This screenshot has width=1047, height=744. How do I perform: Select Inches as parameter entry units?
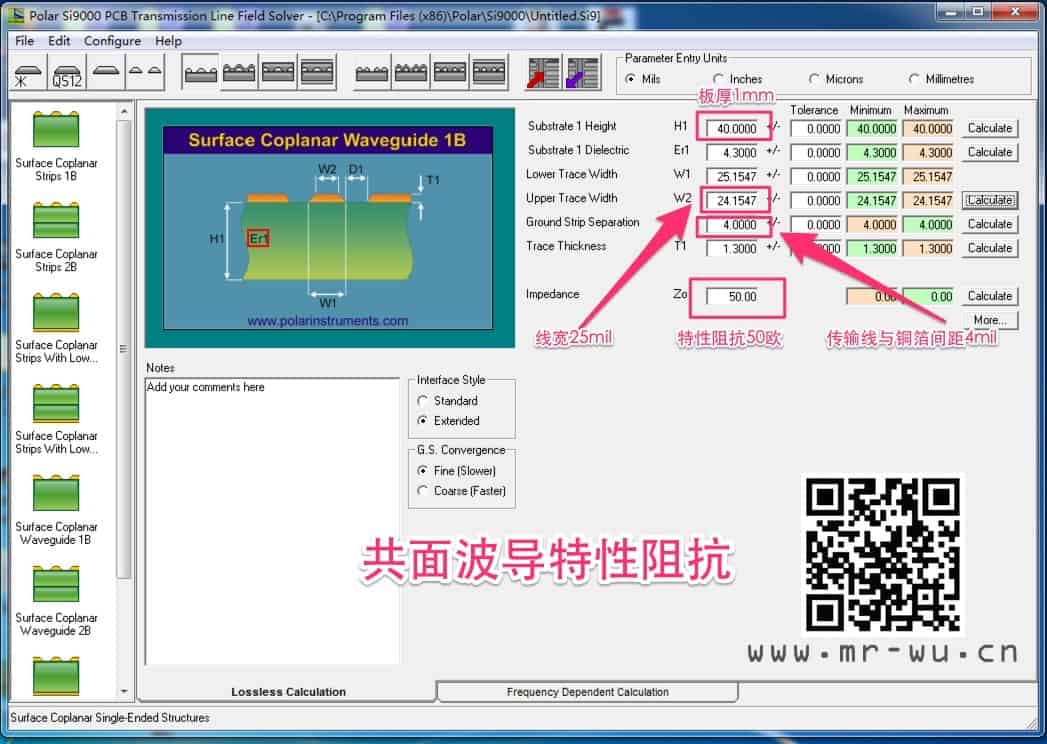tap(719, 79)
